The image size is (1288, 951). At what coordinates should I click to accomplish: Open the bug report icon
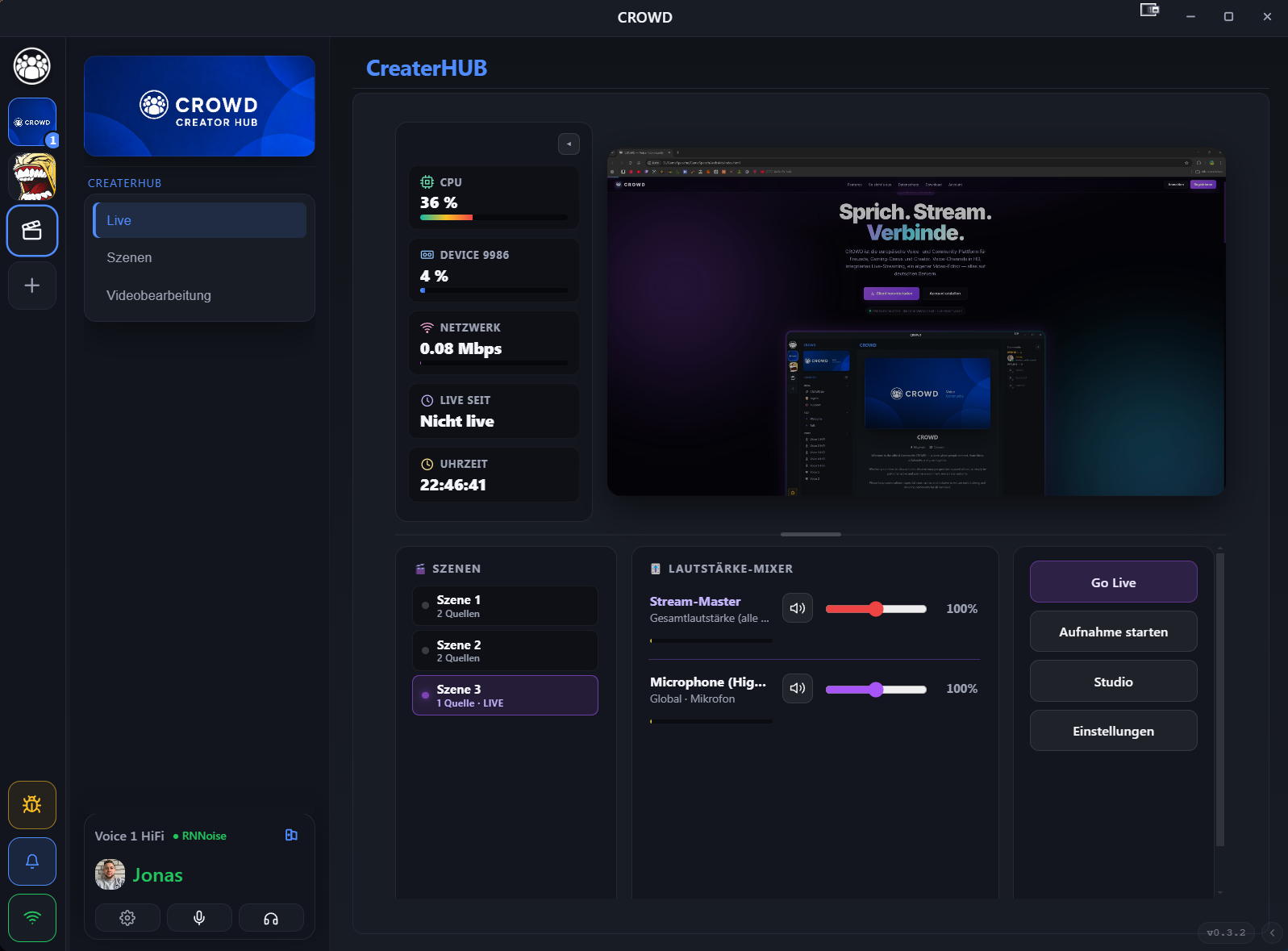pyautogui.click(x=32, y=804)
